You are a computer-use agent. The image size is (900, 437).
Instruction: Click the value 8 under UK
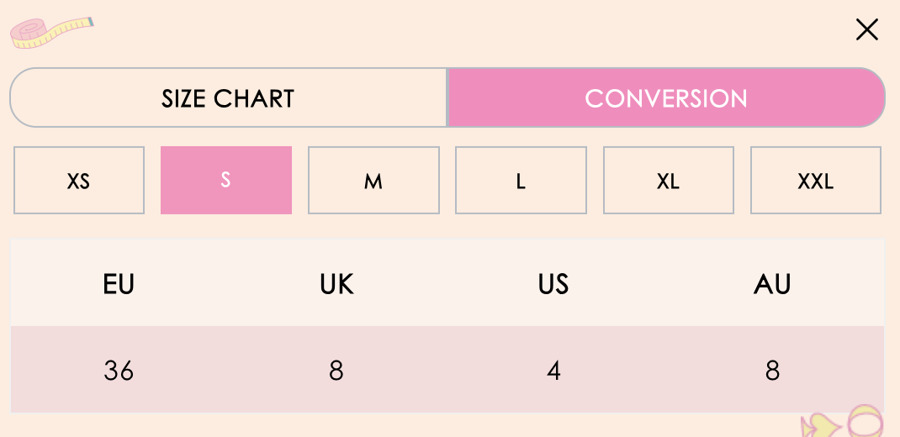click(336, 370)
